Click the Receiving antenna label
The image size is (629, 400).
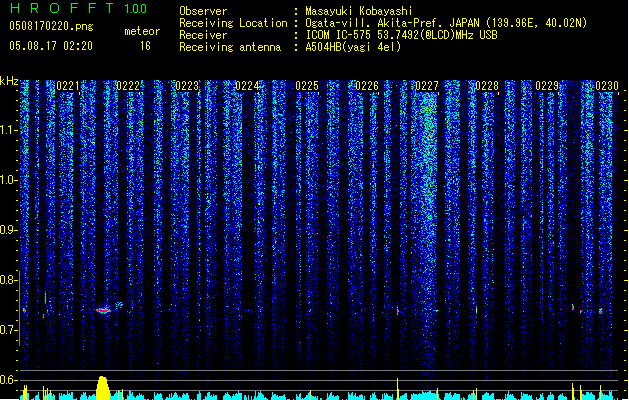click(230, 47)
